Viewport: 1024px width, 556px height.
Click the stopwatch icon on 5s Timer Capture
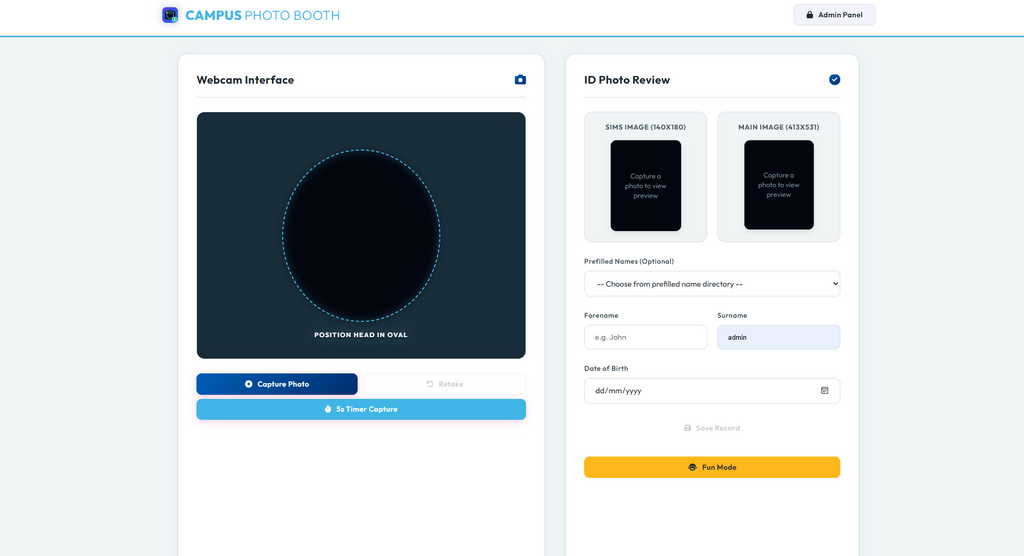(328, 409)
